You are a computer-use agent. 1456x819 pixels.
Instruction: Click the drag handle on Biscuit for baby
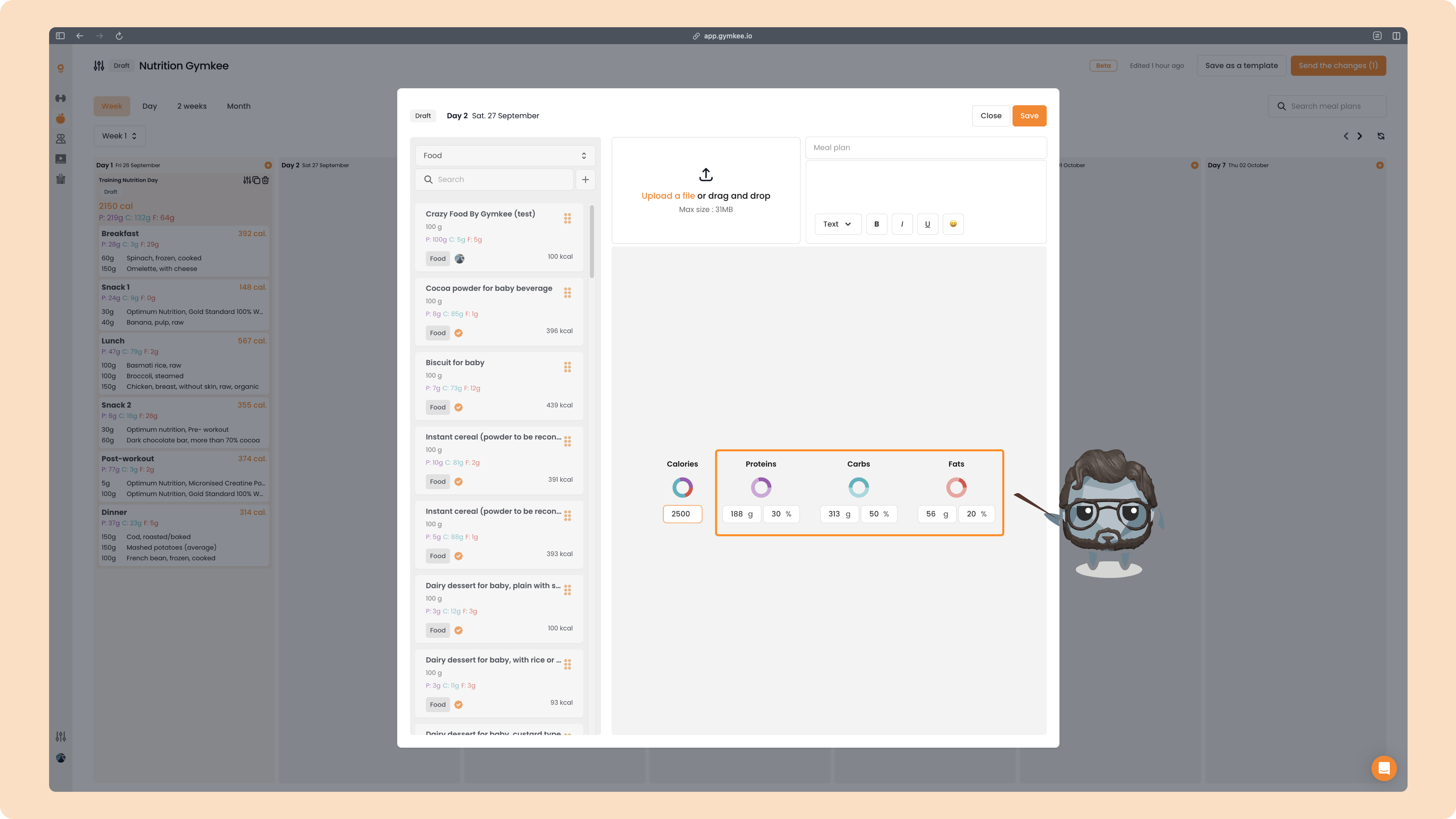[567, 367]
